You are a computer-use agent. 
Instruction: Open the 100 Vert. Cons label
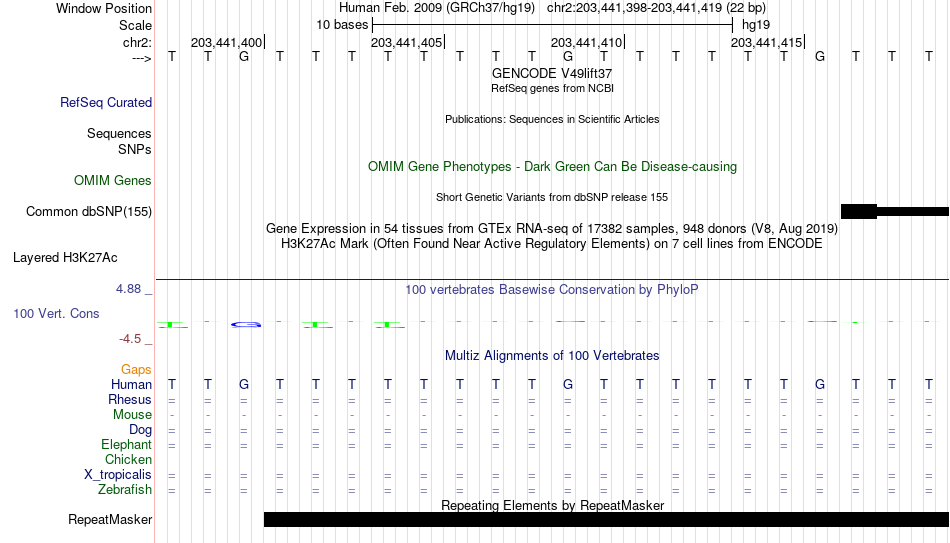coord(56,313)
